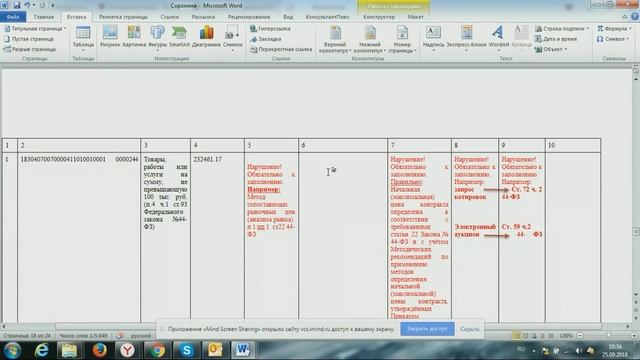The height and width of the screenshot is (360, 640).
Task: Undo the last action
Action: (x=27, y=5)
